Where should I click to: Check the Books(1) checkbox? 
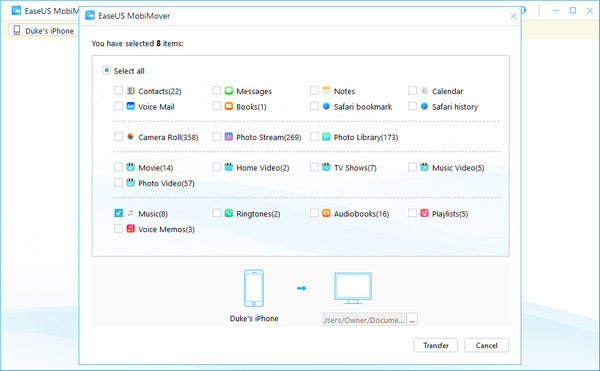217,106
